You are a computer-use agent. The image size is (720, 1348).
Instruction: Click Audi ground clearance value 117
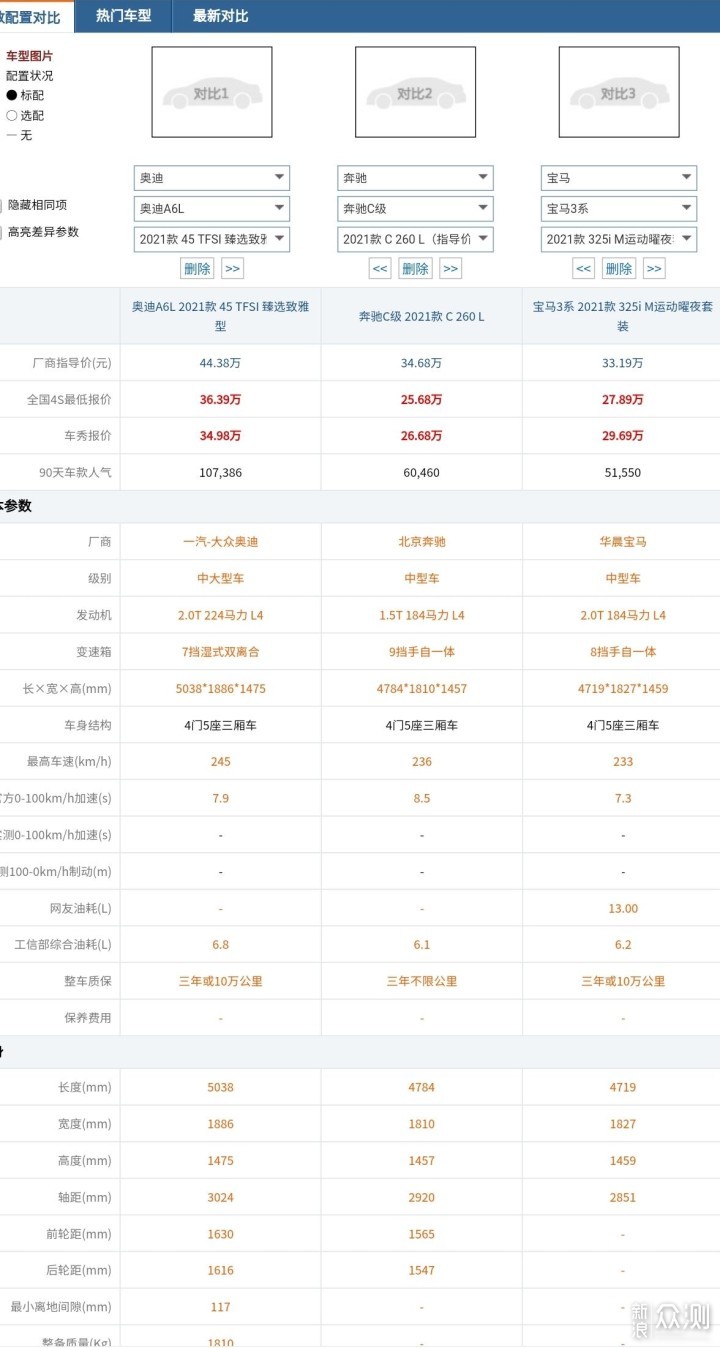[220, 1307]
